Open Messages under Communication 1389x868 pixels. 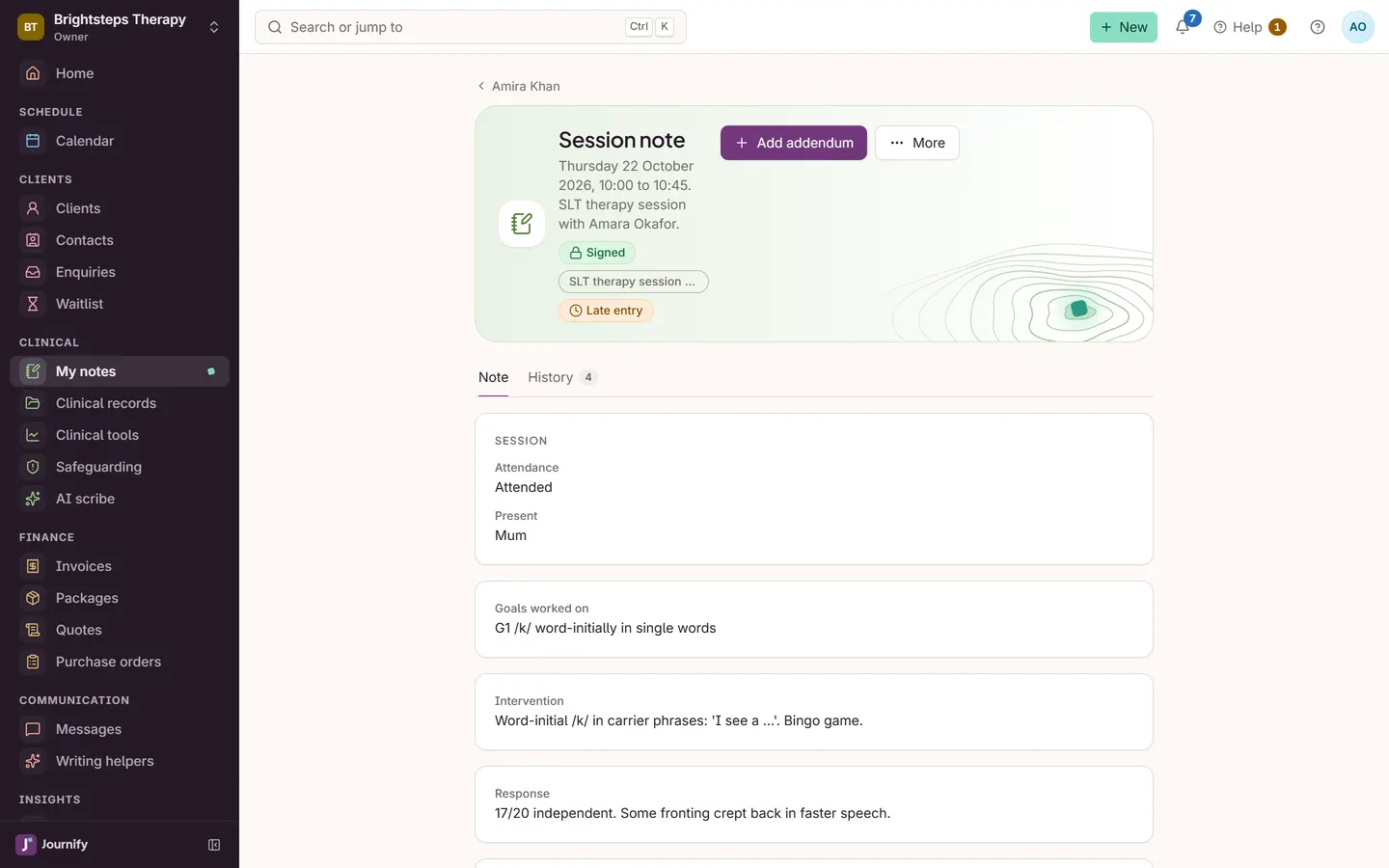(x=120, y=729)
